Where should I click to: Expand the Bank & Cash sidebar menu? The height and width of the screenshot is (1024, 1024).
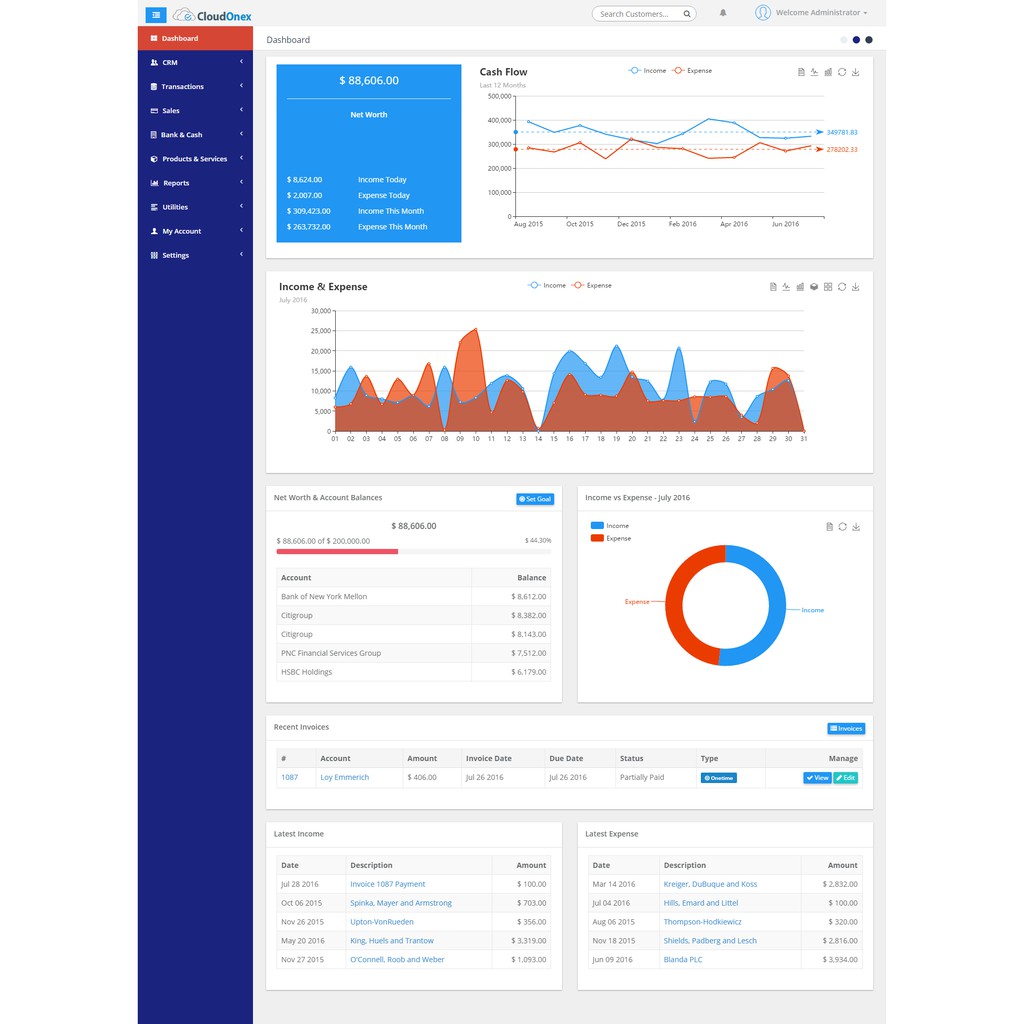(195, 135)
